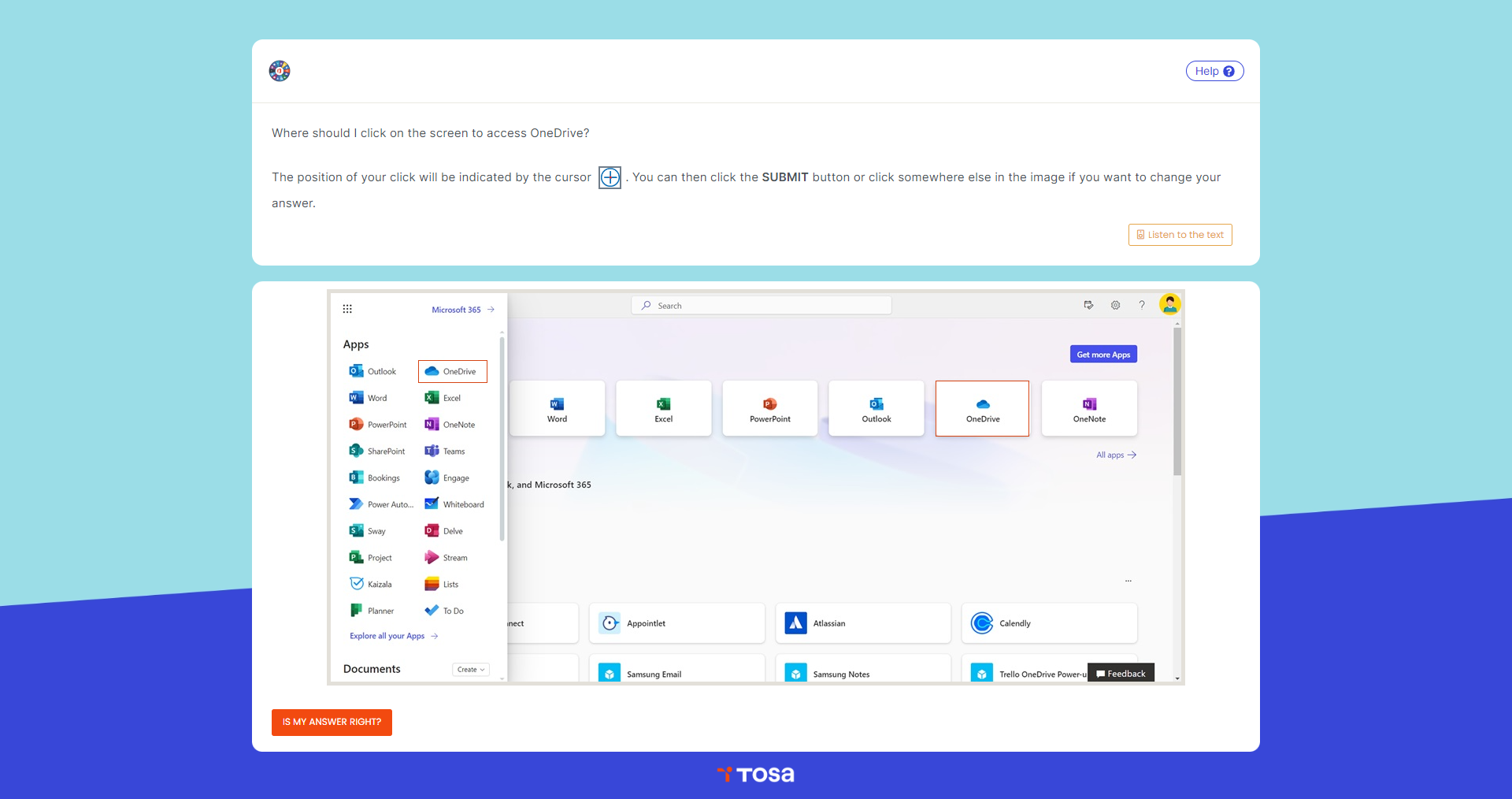Open the Samsung Notes app card

[863, 669]
